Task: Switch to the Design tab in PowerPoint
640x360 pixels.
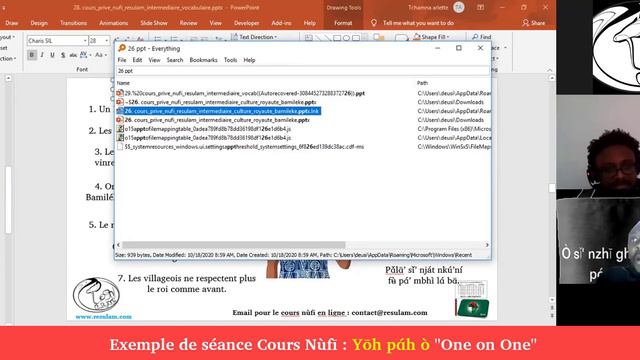Action: 39,23
